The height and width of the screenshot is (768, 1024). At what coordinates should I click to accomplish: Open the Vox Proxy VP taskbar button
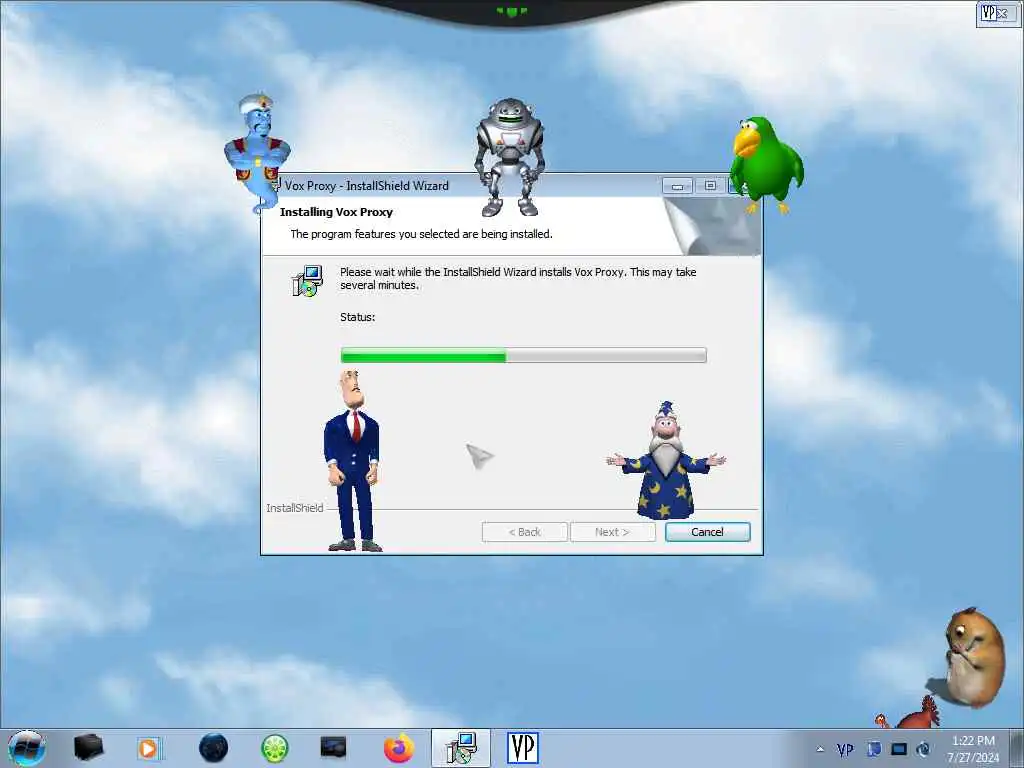(x=522, y=748)
